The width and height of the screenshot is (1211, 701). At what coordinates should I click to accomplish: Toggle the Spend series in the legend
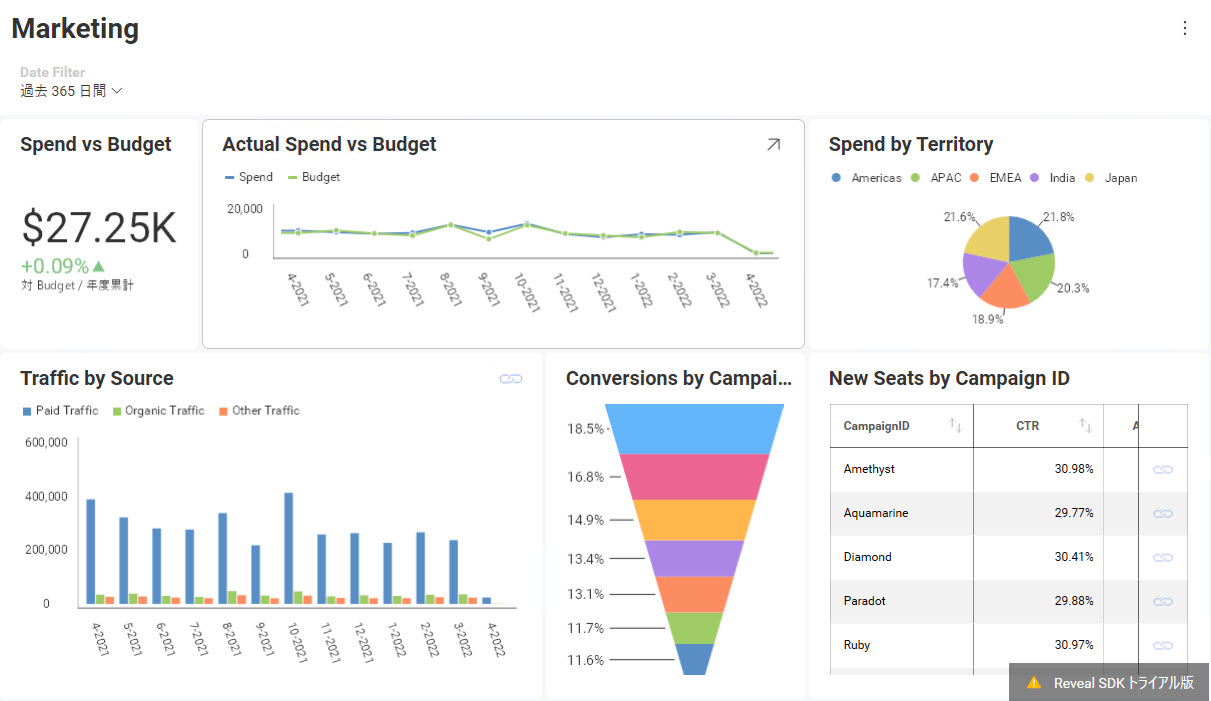(248, 177)
